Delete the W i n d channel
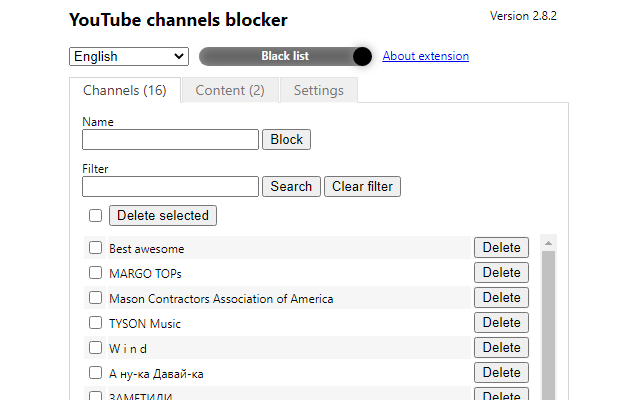 501,347
